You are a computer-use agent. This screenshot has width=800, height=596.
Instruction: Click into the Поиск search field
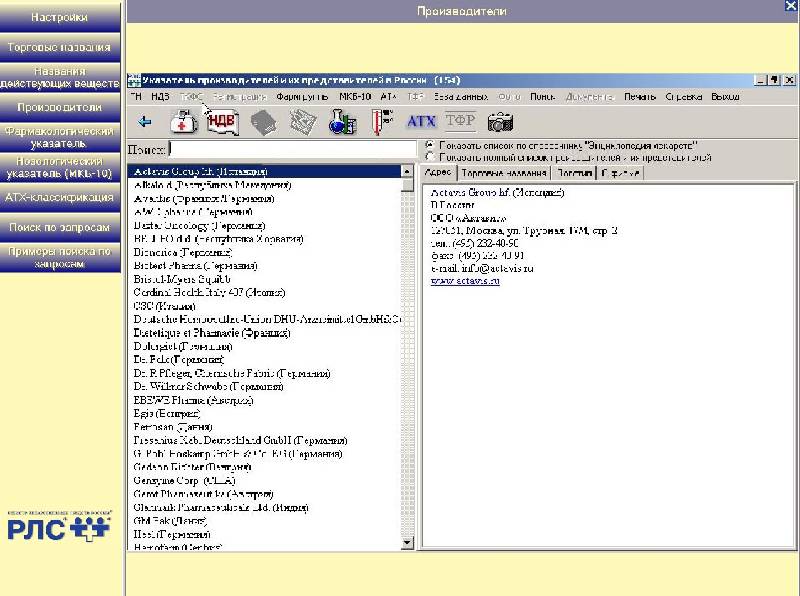(292, 149)
